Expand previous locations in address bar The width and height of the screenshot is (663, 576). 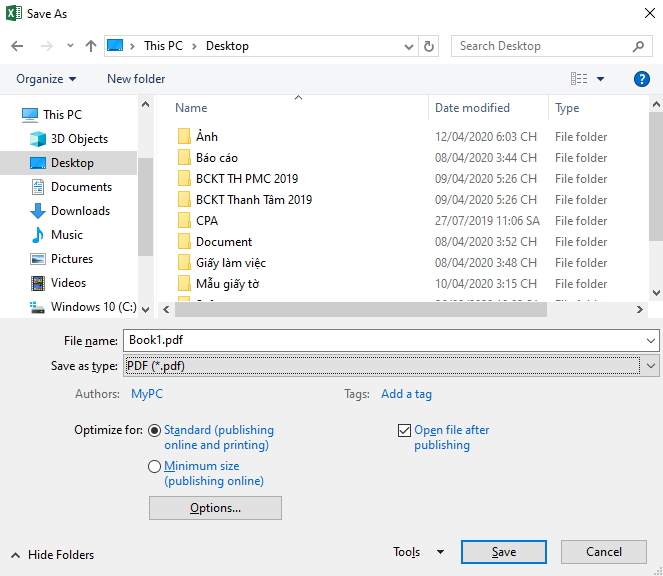[x=408, y=46]
